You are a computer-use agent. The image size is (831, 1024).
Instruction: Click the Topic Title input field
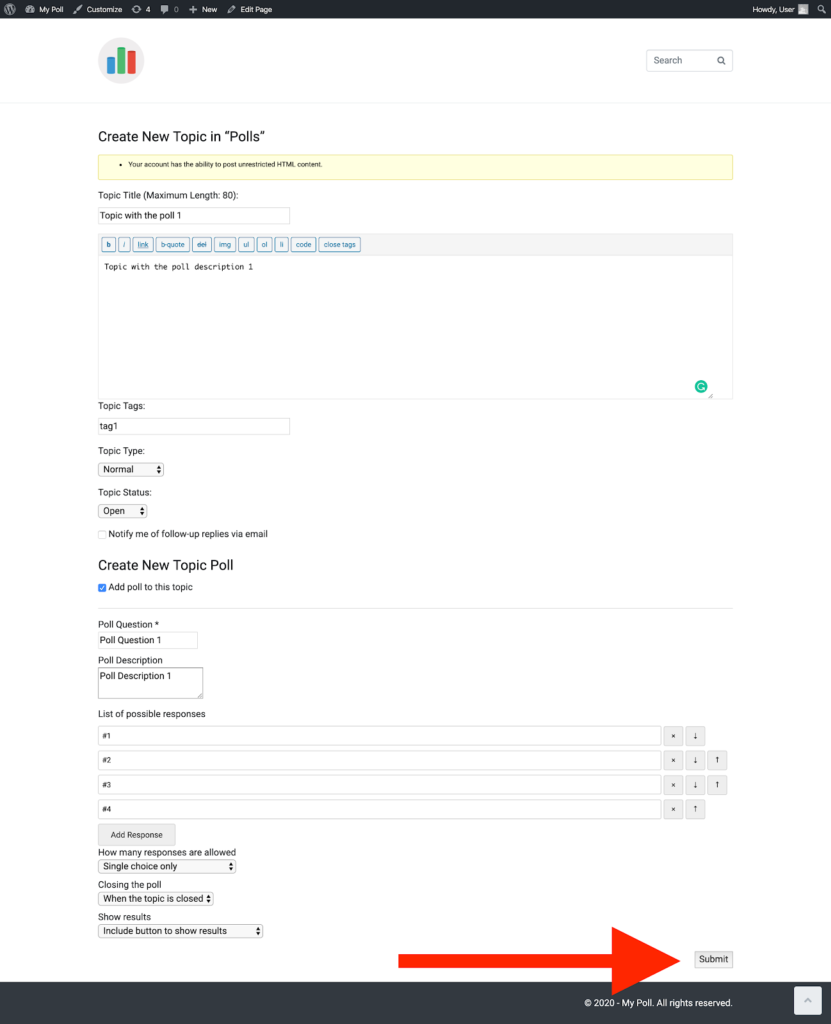[193, 215]
